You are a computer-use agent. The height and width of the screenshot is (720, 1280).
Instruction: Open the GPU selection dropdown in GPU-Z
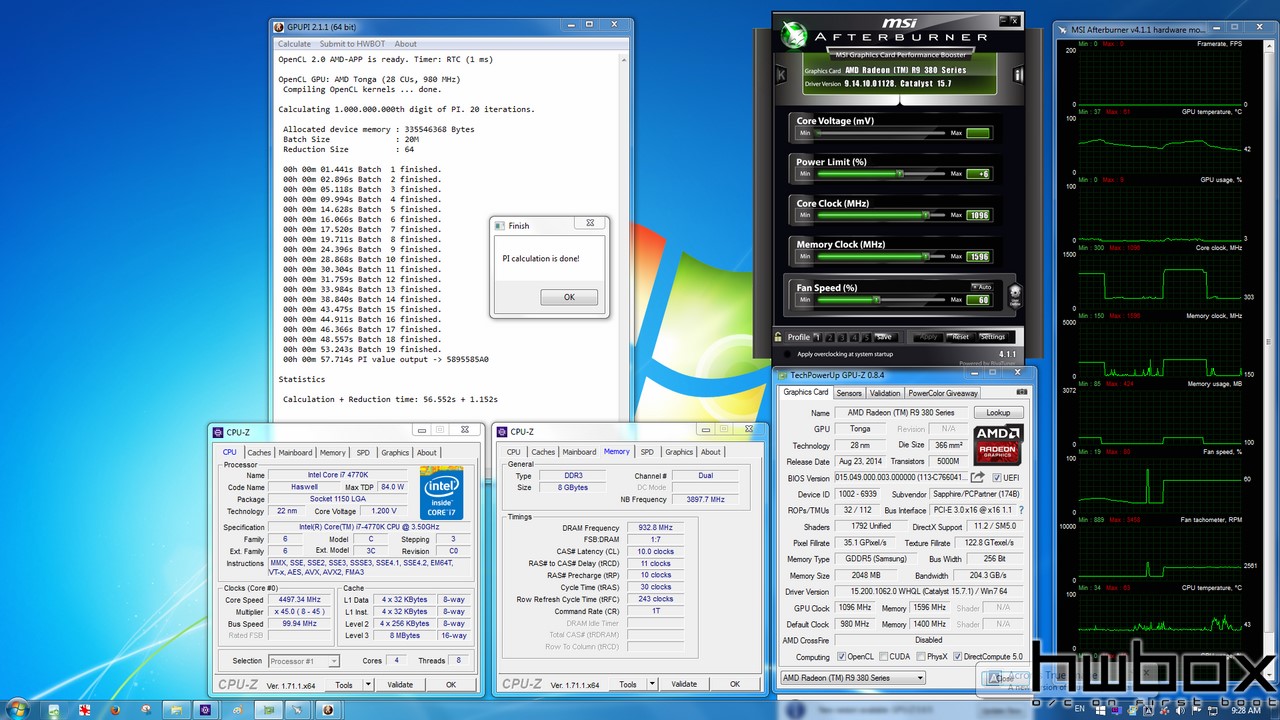(x=853, y=678)
